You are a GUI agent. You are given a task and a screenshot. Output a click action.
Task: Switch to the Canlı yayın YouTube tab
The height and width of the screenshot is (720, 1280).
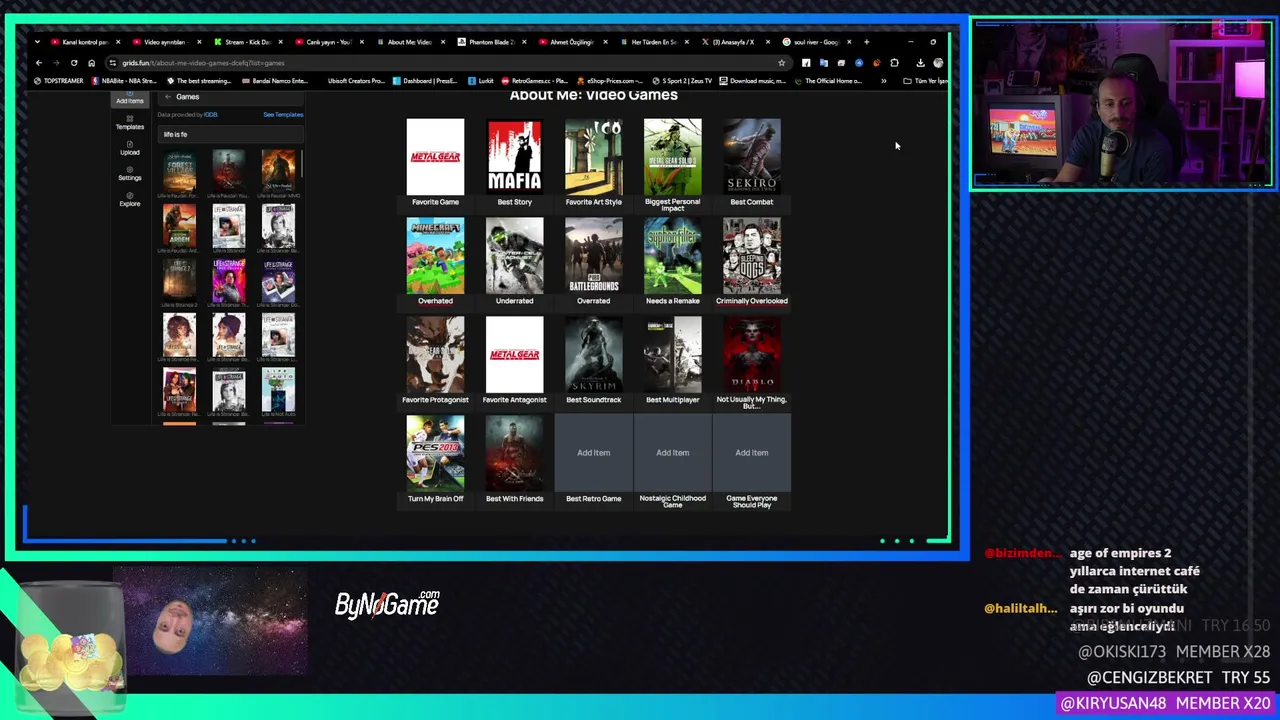(328, 42)
